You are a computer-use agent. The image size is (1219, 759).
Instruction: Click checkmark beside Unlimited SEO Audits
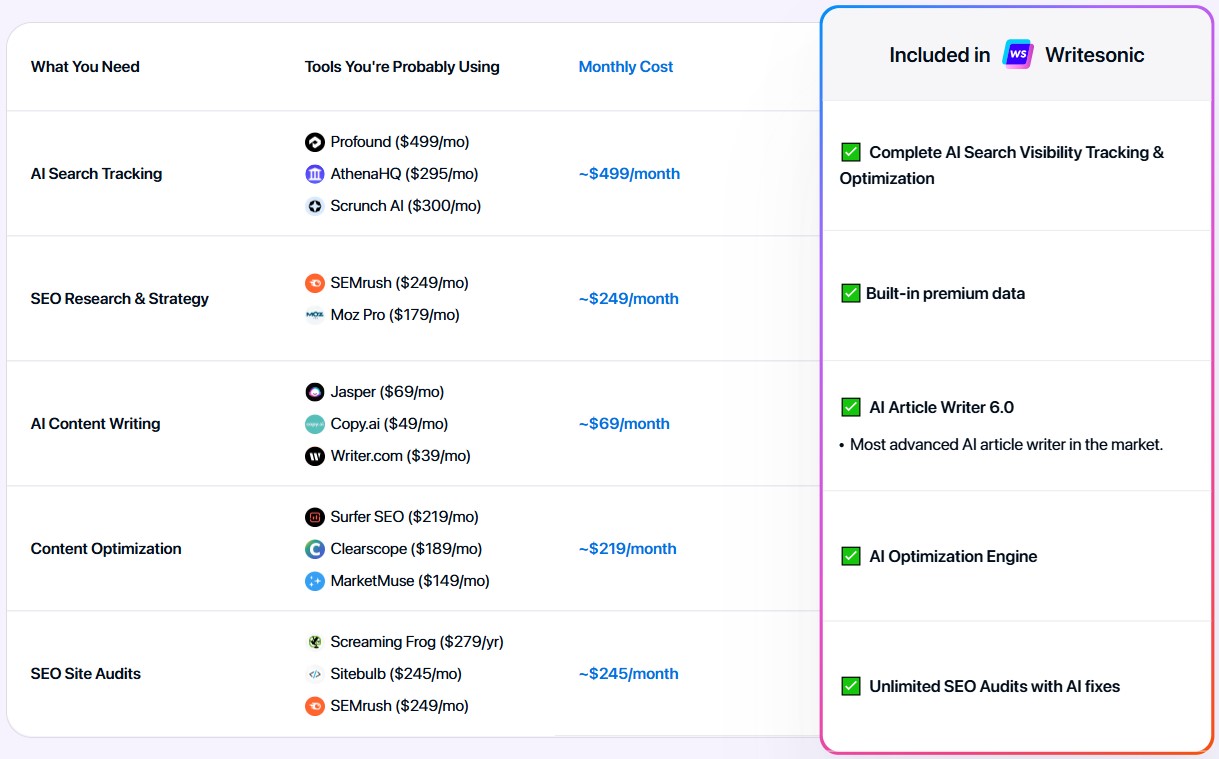(x=851, y=686)
